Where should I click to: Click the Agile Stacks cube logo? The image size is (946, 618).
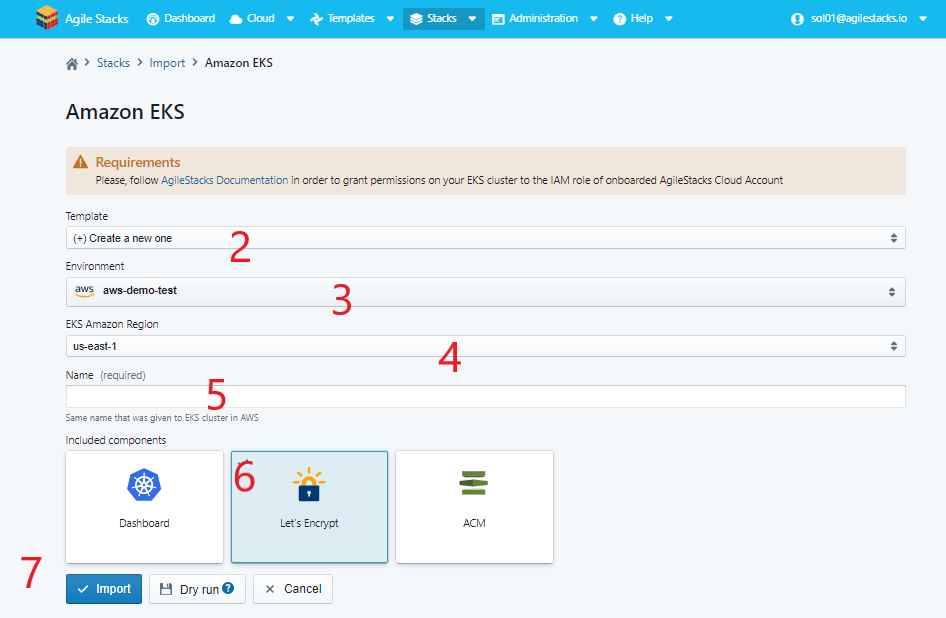[x=47, y=18]
